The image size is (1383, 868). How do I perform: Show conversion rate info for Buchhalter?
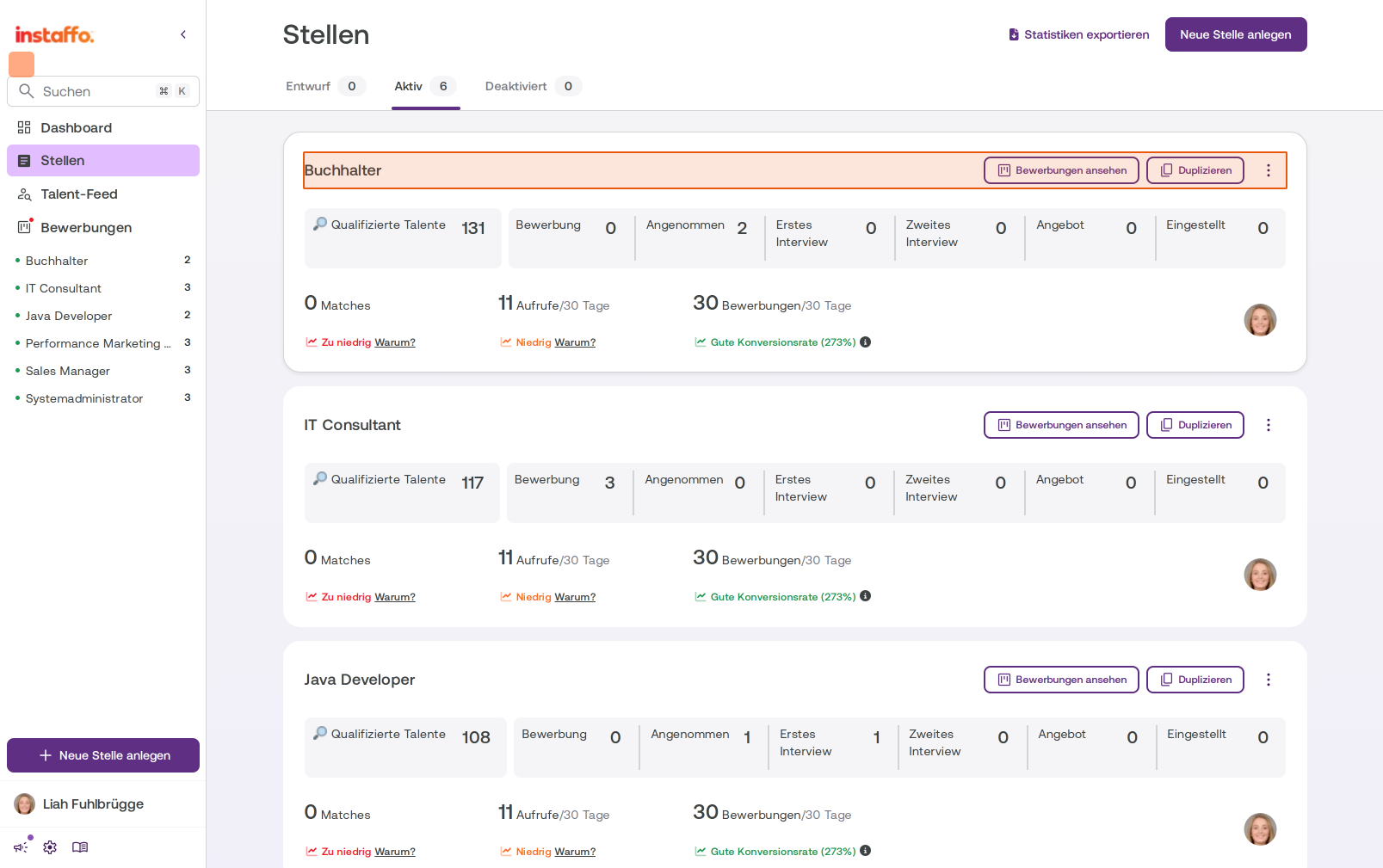866,342
